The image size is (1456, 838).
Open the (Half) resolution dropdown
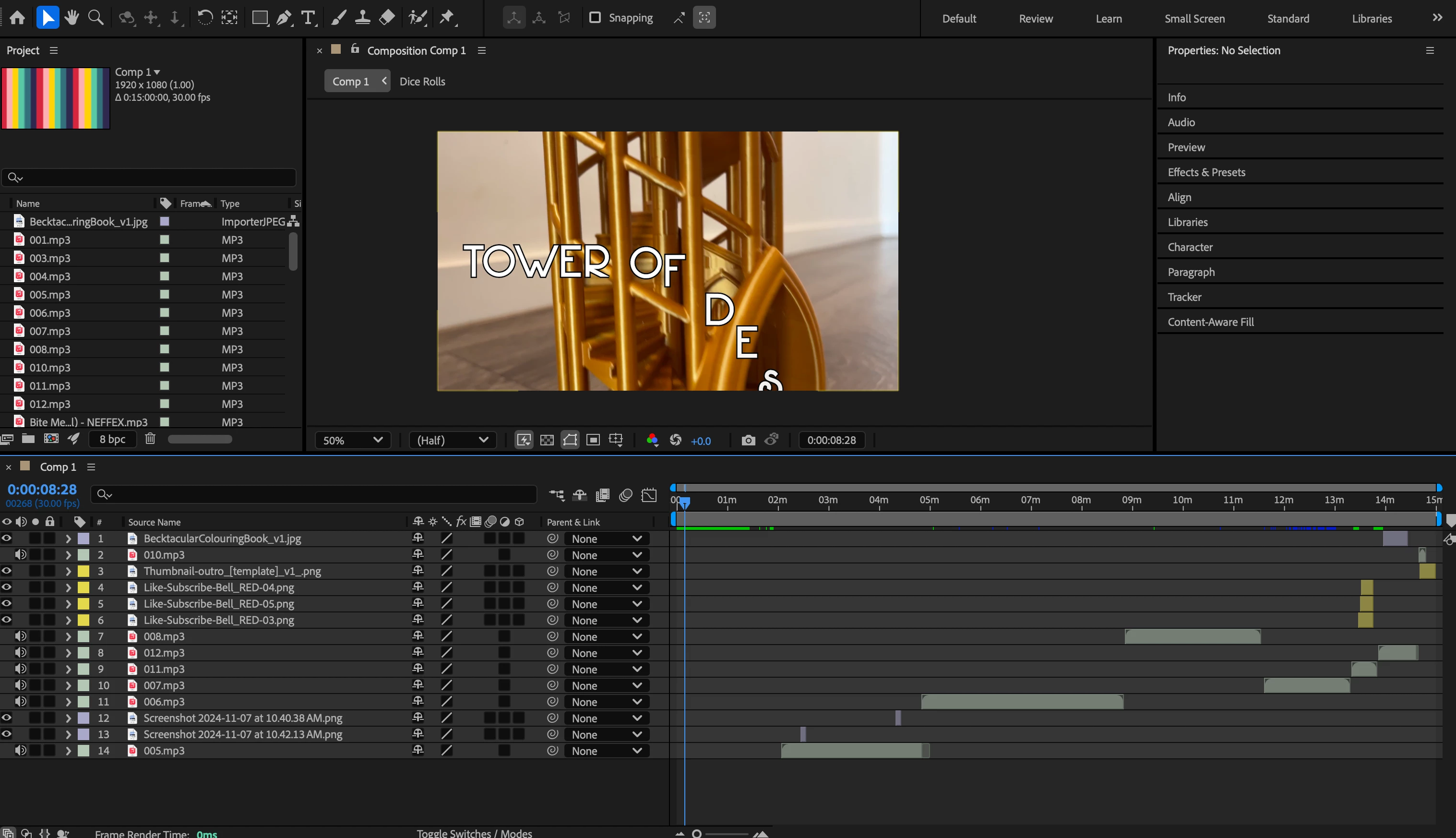pos(452,440)
